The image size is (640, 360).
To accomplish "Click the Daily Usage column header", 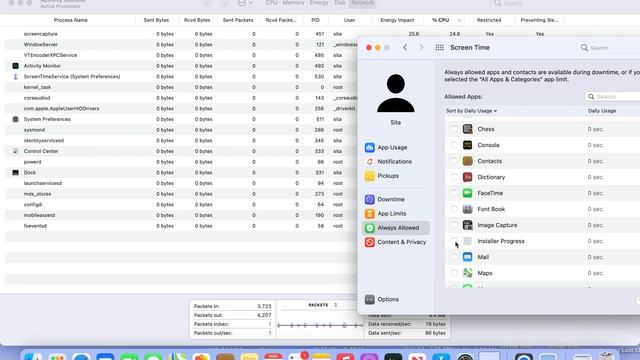I will pyautogui.click(x=602, y=111).
